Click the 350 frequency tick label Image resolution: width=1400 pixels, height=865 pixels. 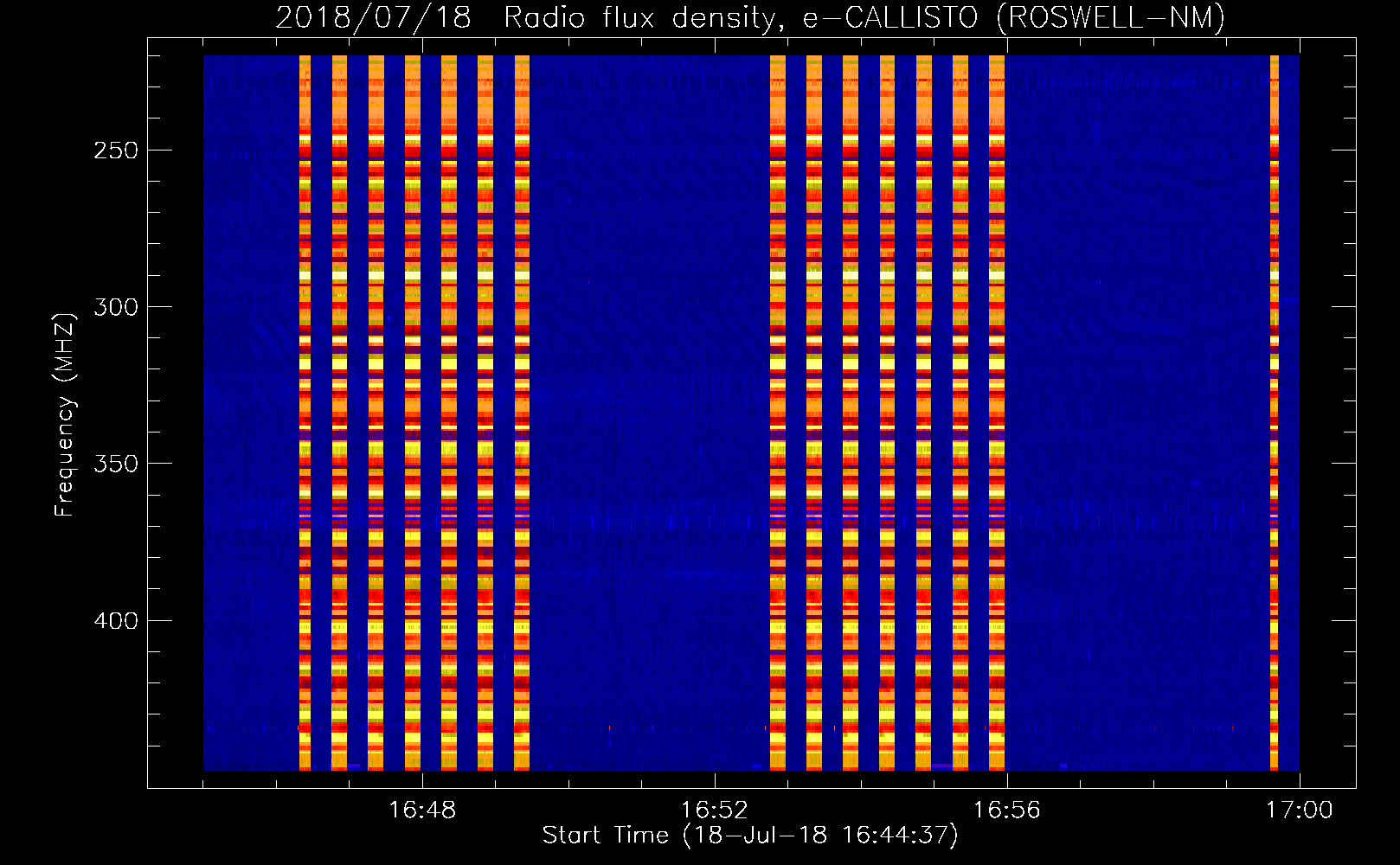[x=115, y=465]
